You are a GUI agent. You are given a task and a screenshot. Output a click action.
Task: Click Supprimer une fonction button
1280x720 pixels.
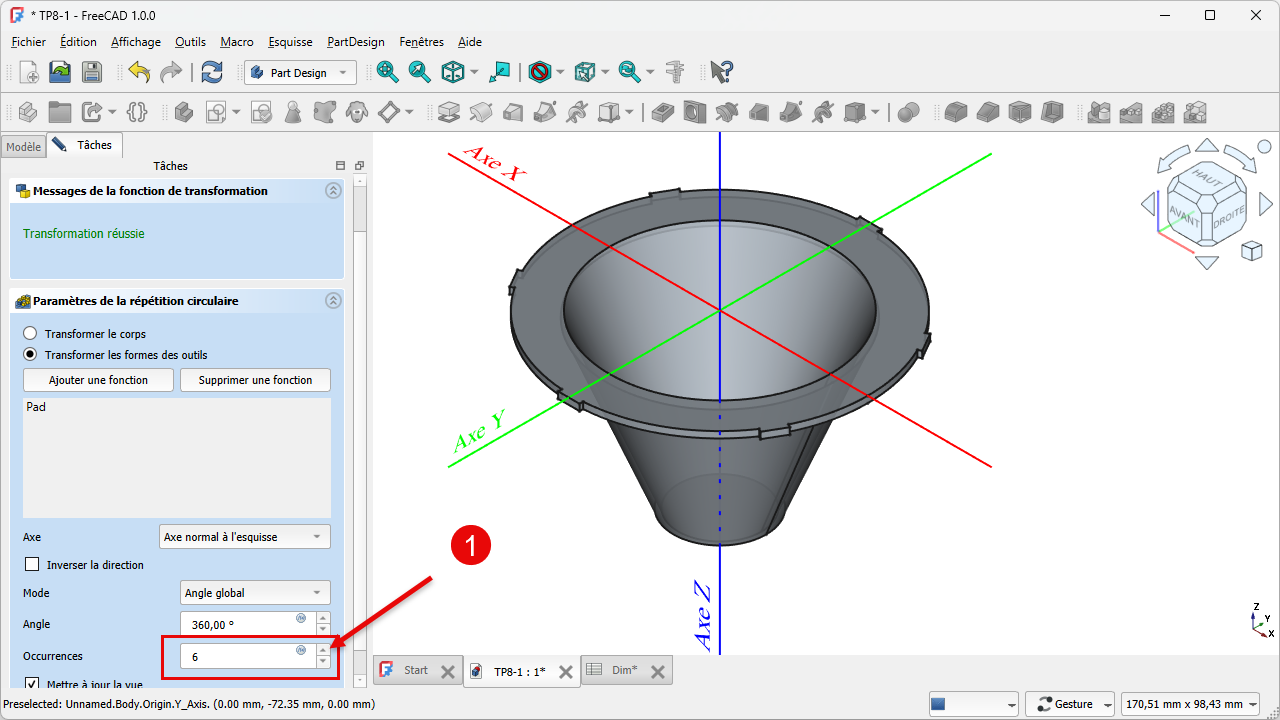point(255,380)
